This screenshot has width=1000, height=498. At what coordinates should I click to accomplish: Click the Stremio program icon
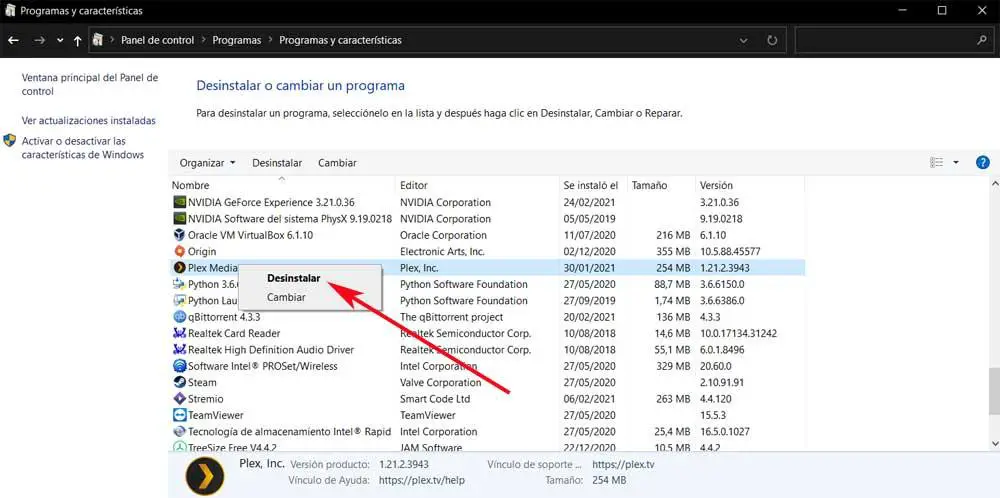click(179, 399)
